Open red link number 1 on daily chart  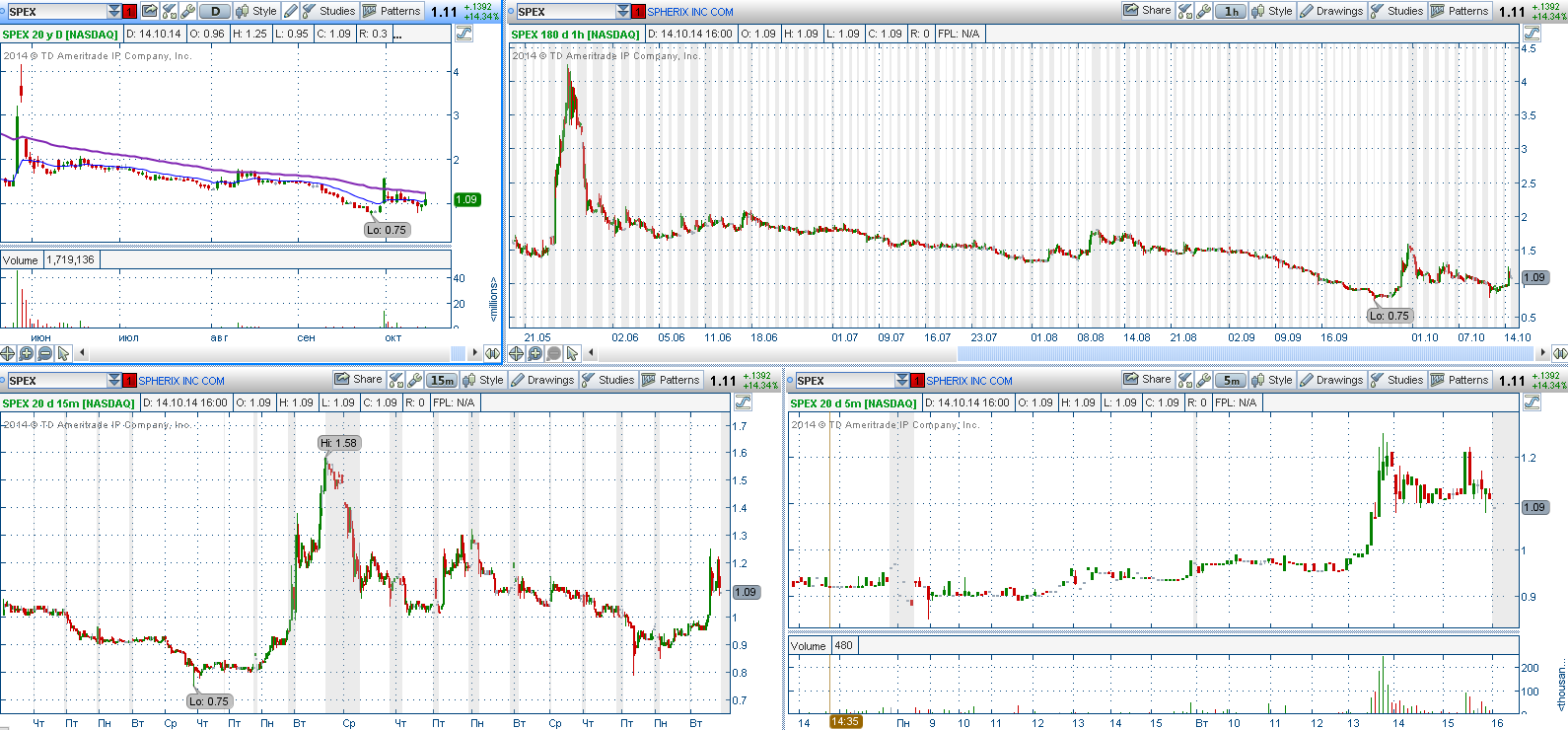[129, 12]
